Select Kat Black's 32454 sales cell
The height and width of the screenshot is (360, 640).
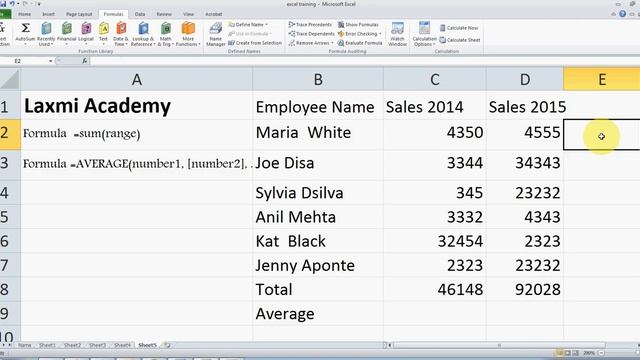click(435, 241)
